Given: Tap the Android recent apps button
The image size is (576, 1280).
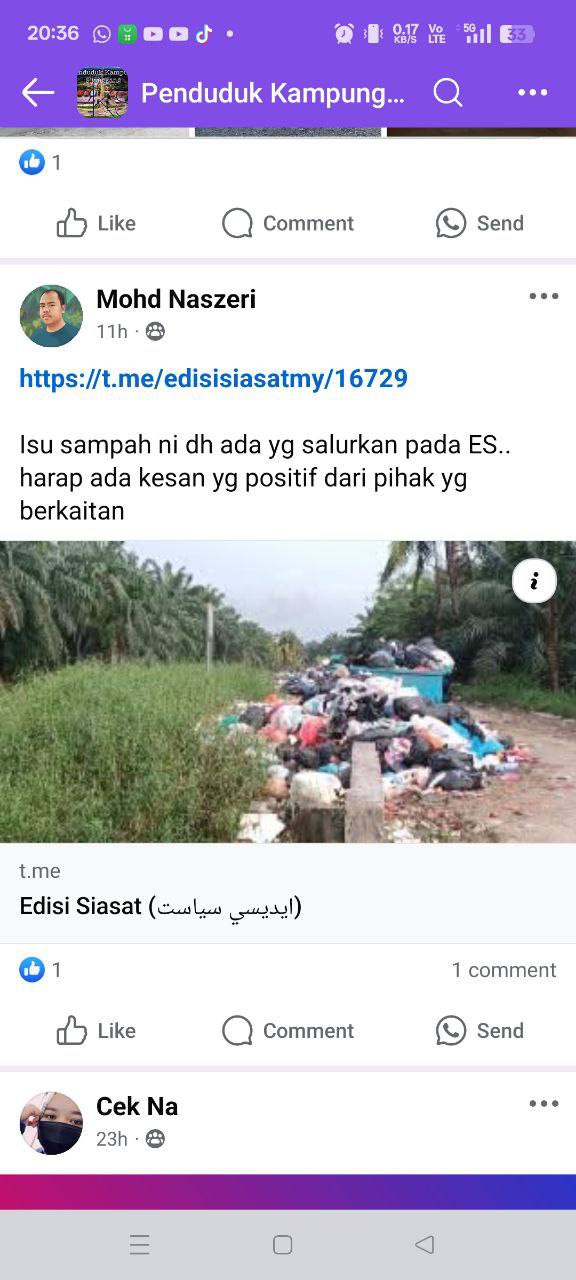Looking at the screenshot, I should pyautogui.click(x=140, y=1245).
